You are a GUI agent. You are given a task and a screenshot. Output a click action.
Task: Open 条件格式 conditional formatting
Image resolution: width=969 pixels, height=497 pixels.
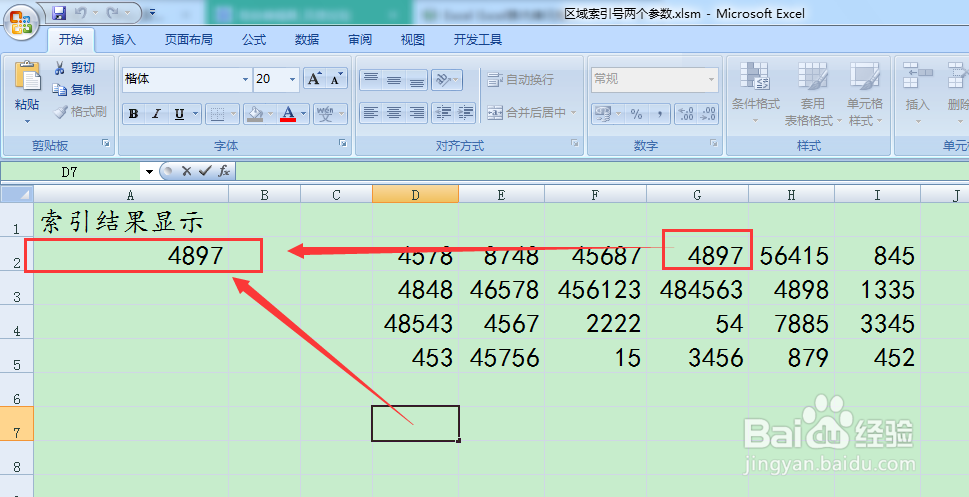point(756,93)
